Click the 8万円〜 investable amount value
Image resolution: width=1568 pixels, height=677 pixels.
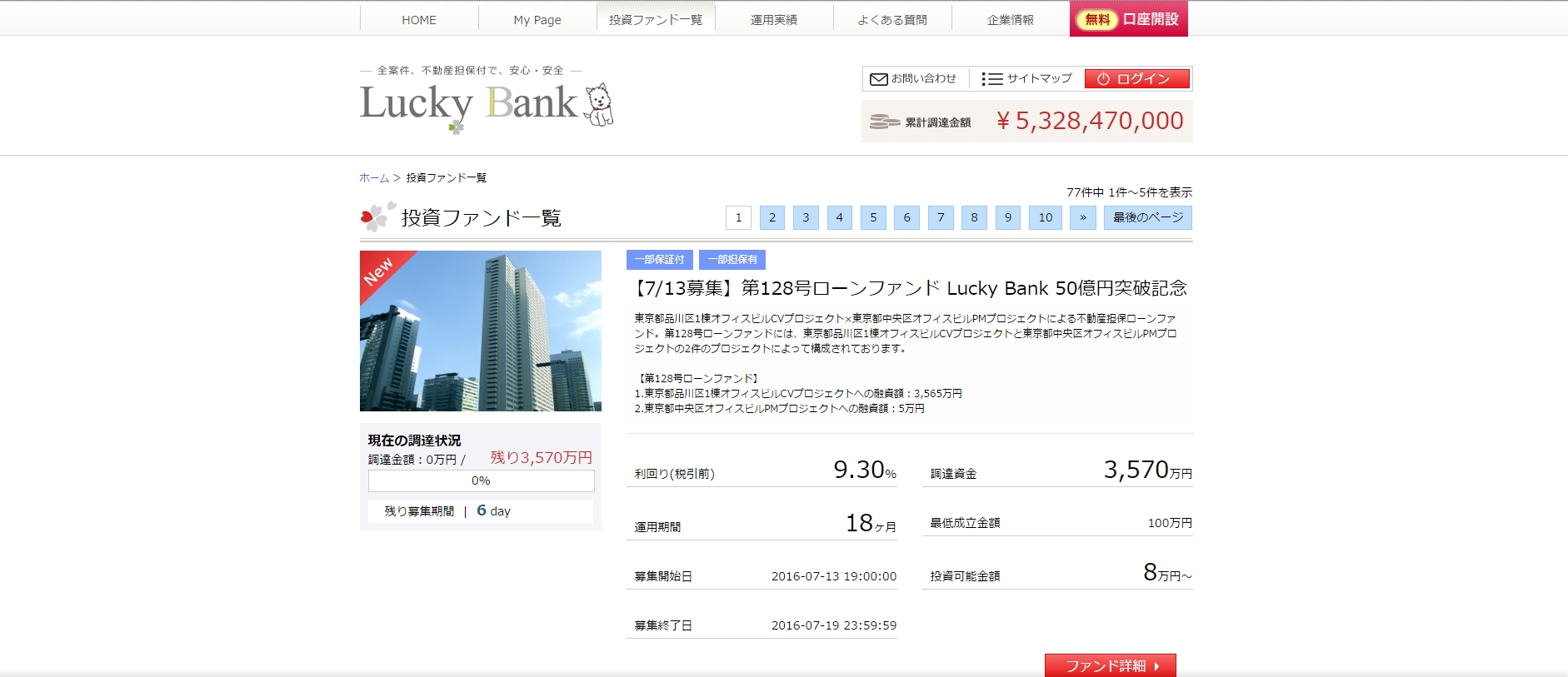click(1167, 573)
